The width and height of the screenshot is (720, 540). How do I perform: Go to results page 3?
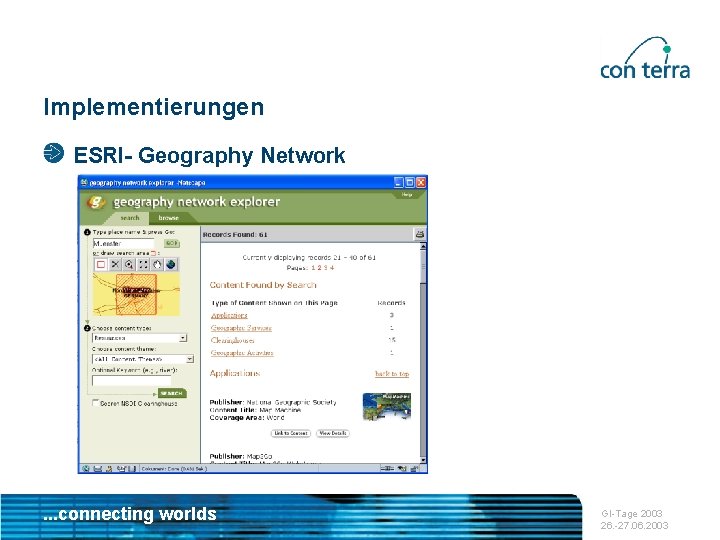click(x=326, y=268)
